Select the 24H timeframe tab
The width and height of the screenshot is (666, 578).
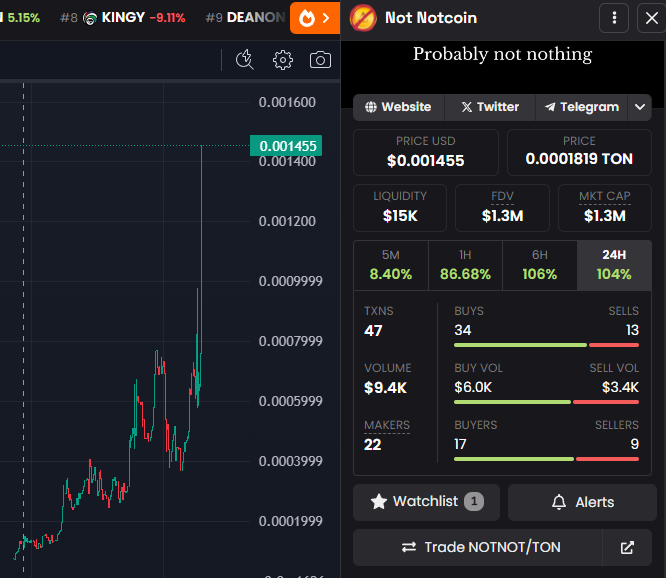coord(614,265)
